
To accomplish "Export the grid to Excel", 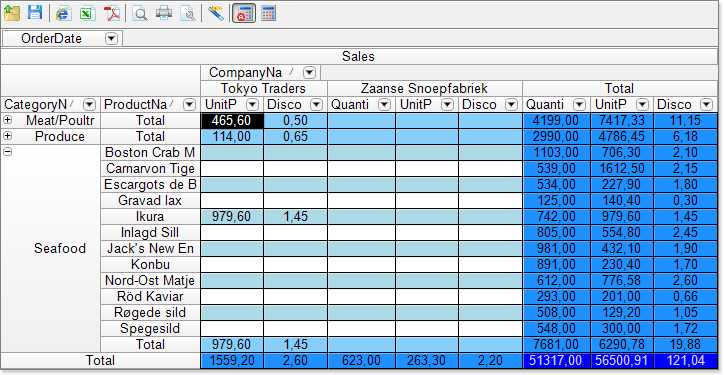I will (x=86, y=13).
